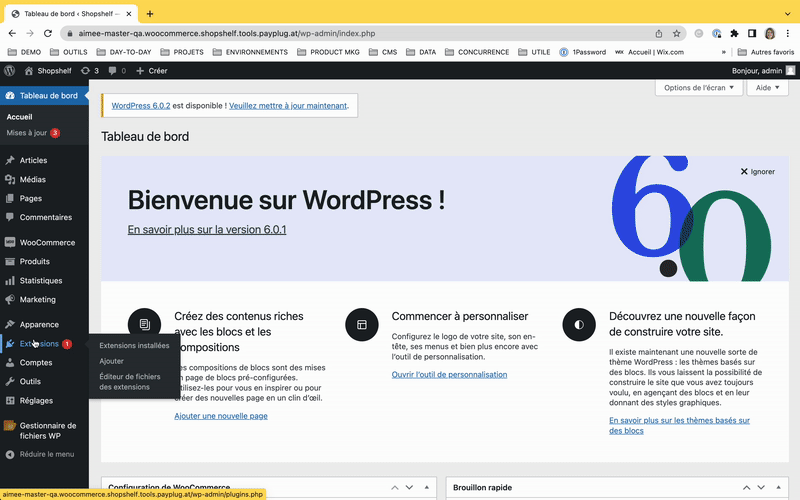Select Extensions installées in the submenu
This screenshot has width=800, height=500.
(x=134, y=345)
